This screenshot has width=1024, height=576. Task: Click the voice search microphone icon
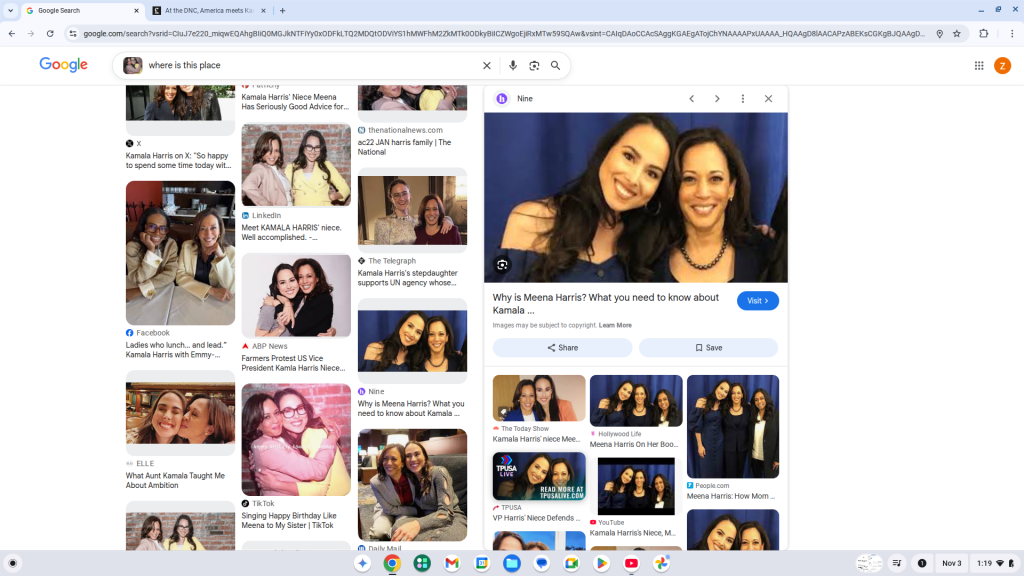pyautogui.click(x=513, y=65)
